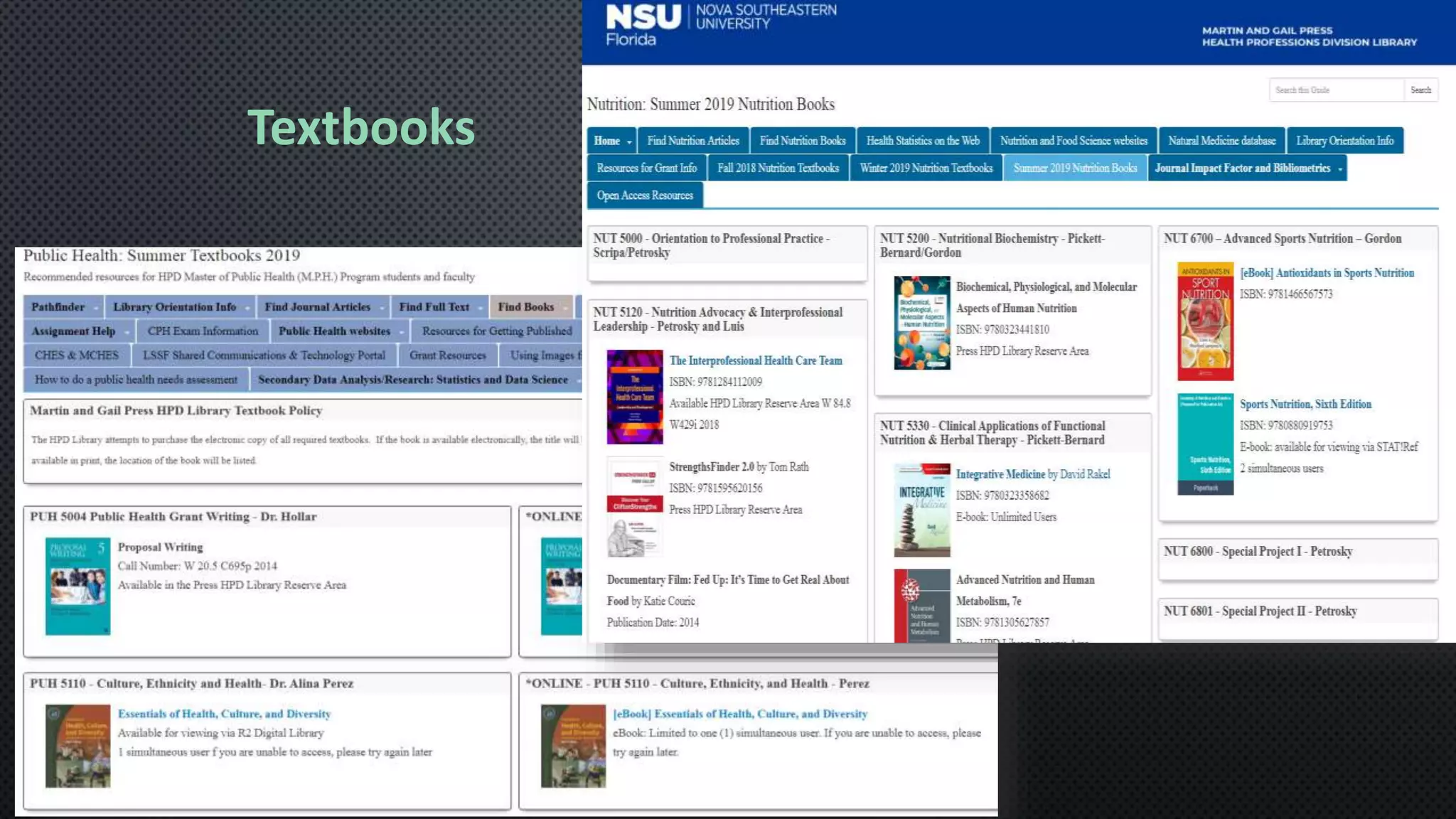Open Resources for Getting Published tab
1456x819 pixels.
point(497,331)
